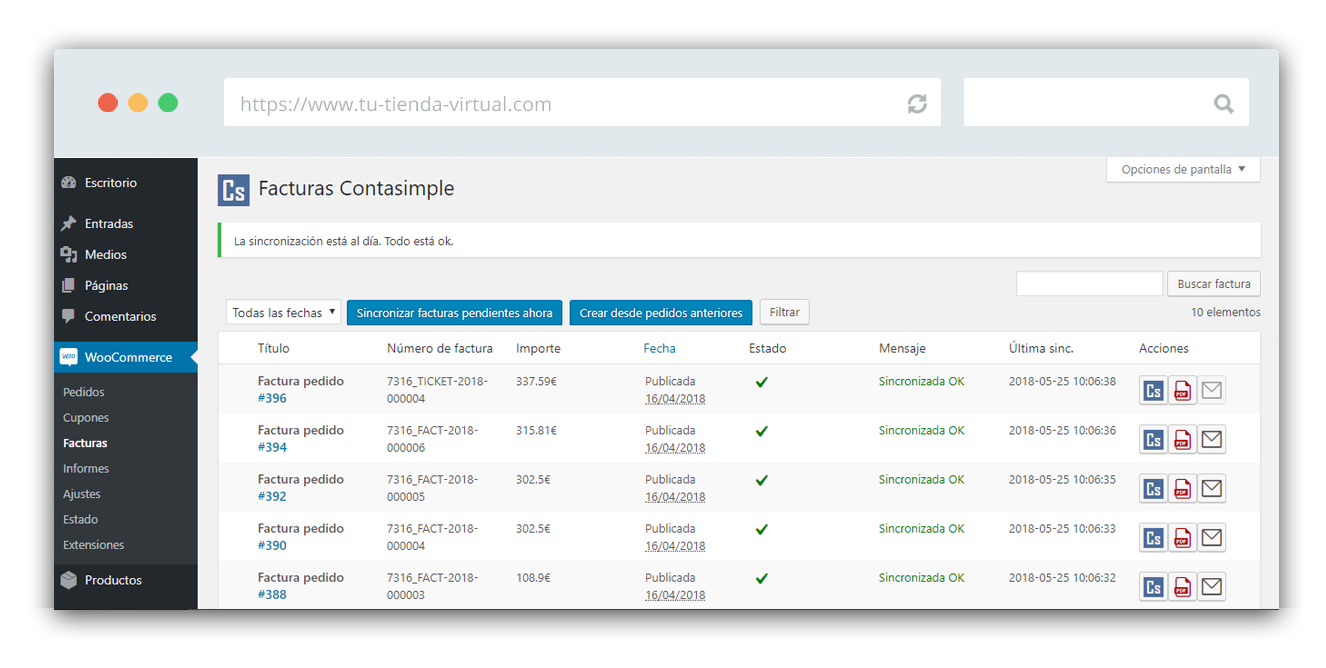Send invoice #390 by email icon
This screenshot has width=1326, height=668.
pos(1211,538)
